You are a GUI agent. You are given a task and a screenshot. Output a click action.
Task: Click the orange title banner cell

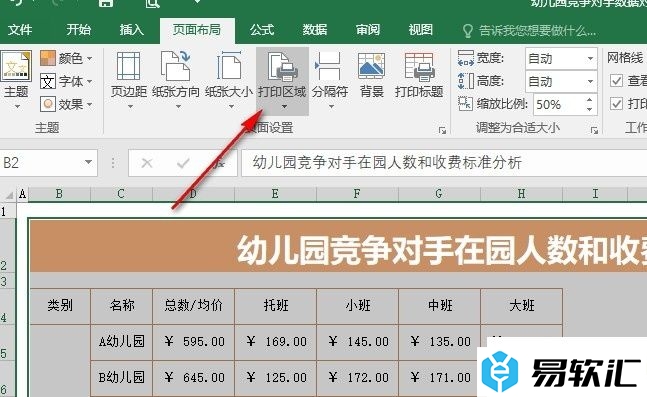[x=338, y=246]
